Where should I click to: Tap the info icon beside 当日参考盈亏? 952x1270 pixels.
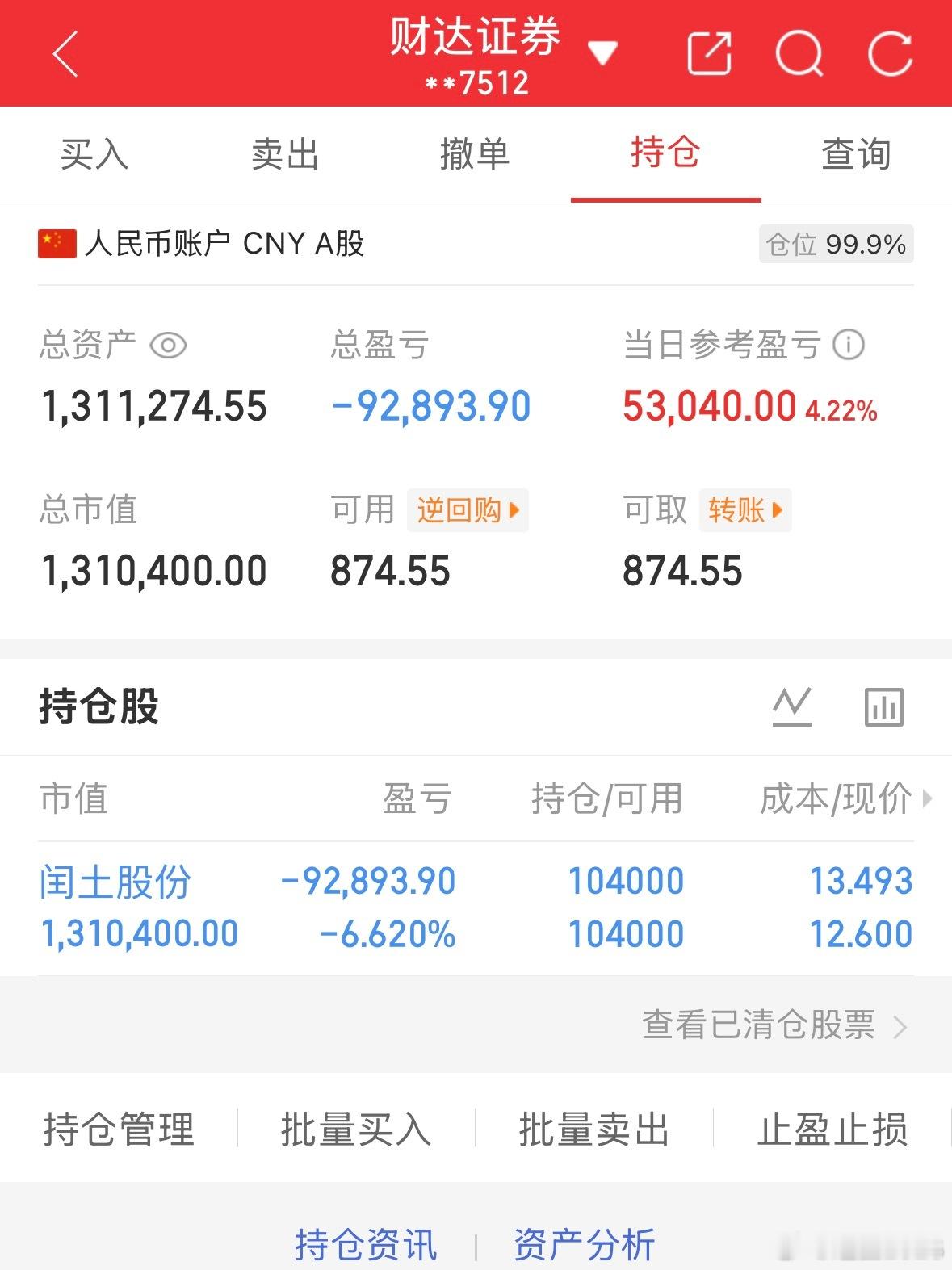pyautogui.click(x=849, y=345)
